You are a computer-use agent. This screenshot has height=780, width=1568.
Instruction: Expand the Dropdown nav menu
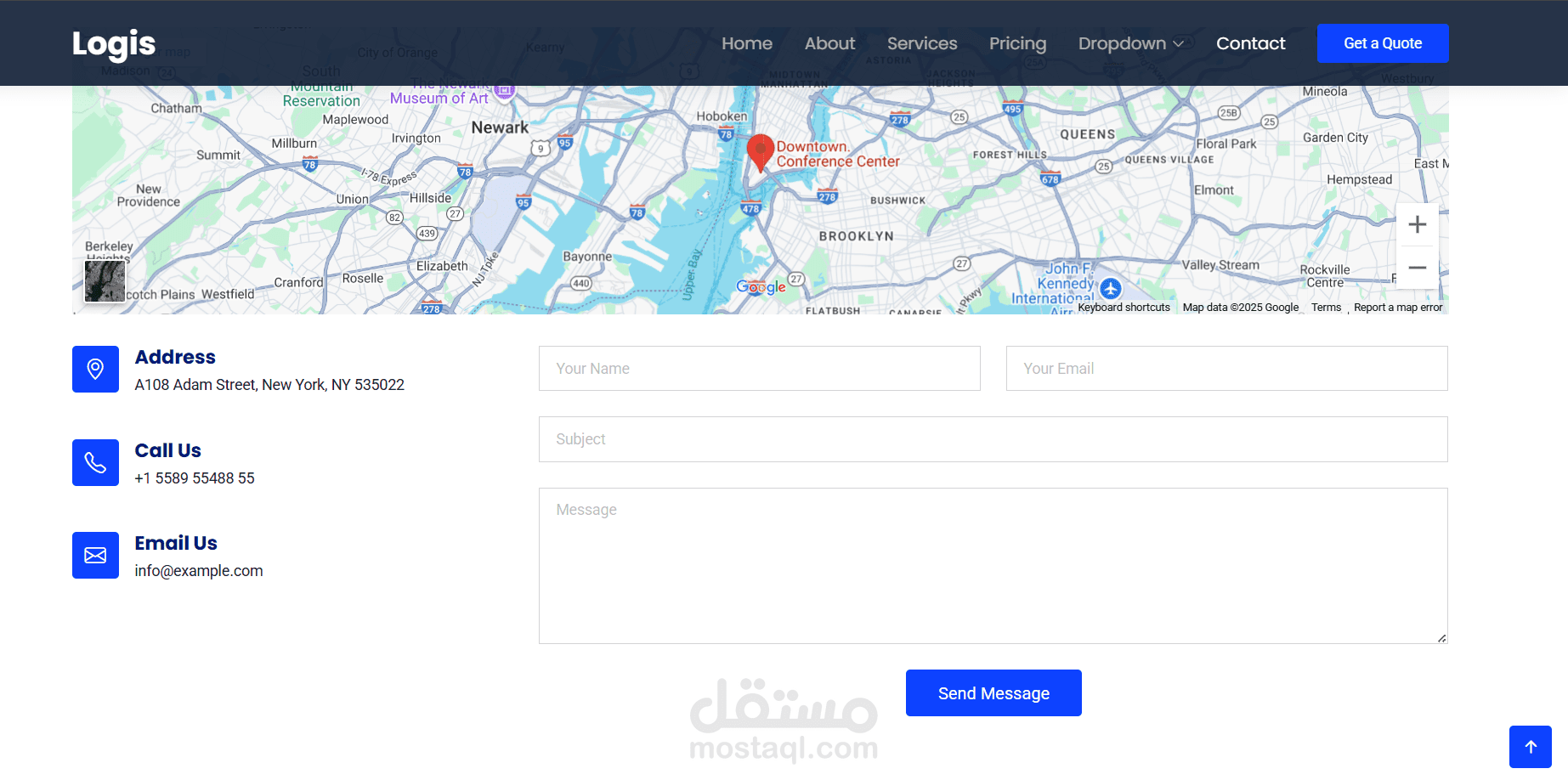(x=1130, y=43)
